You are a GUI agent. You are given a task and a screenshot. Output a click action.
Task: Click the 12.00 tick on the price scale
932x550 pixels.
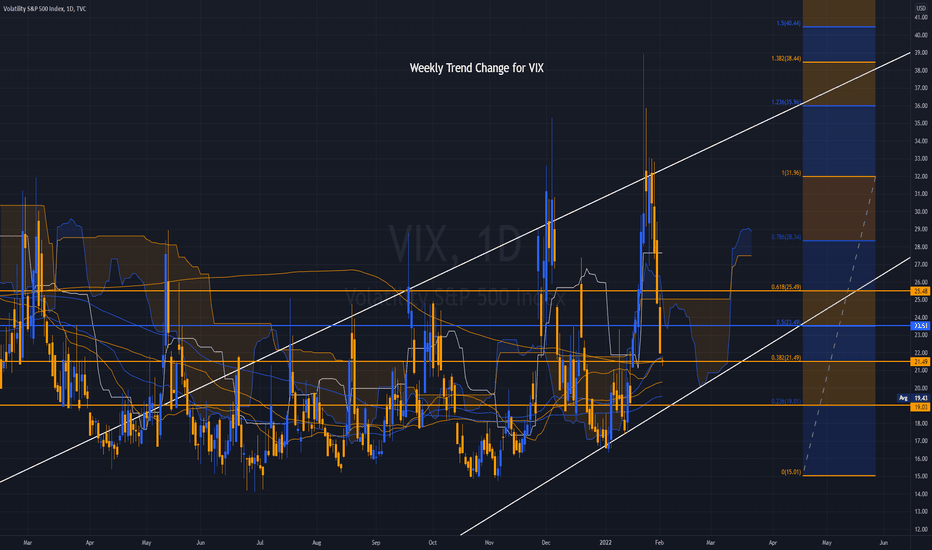921,529
